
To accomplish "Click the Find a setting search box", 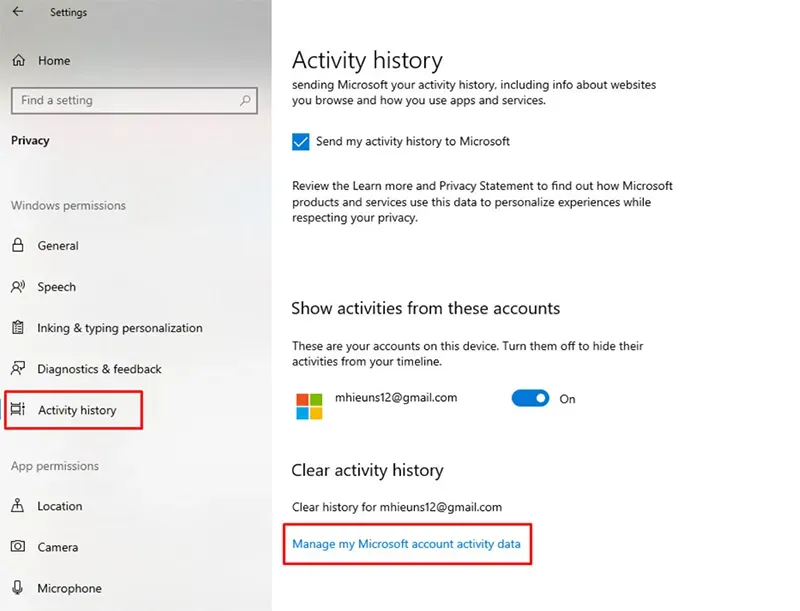I will (125, 100).
